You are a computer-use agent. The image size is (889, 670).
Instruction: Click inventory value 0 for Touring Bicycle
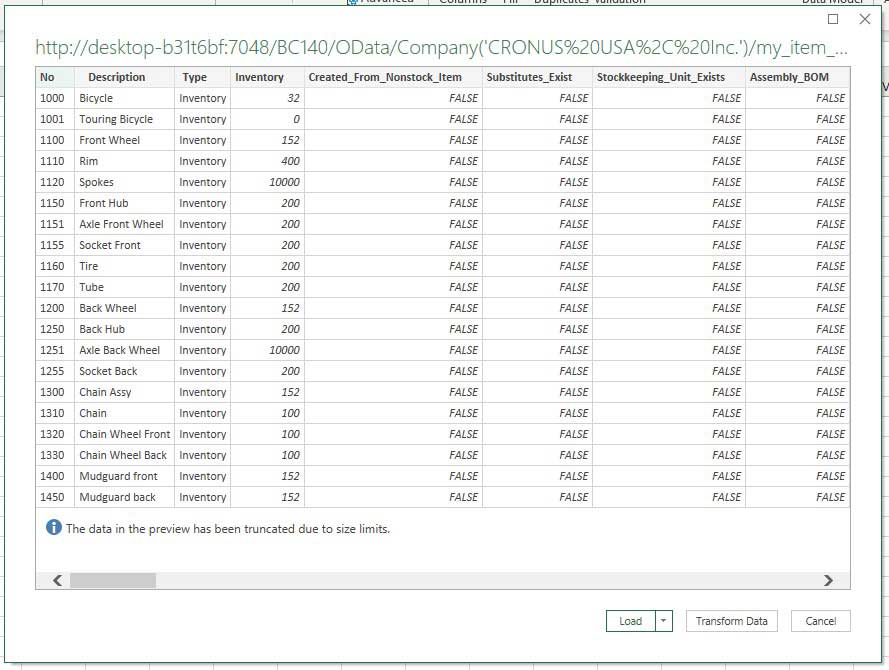click(268, 119)
